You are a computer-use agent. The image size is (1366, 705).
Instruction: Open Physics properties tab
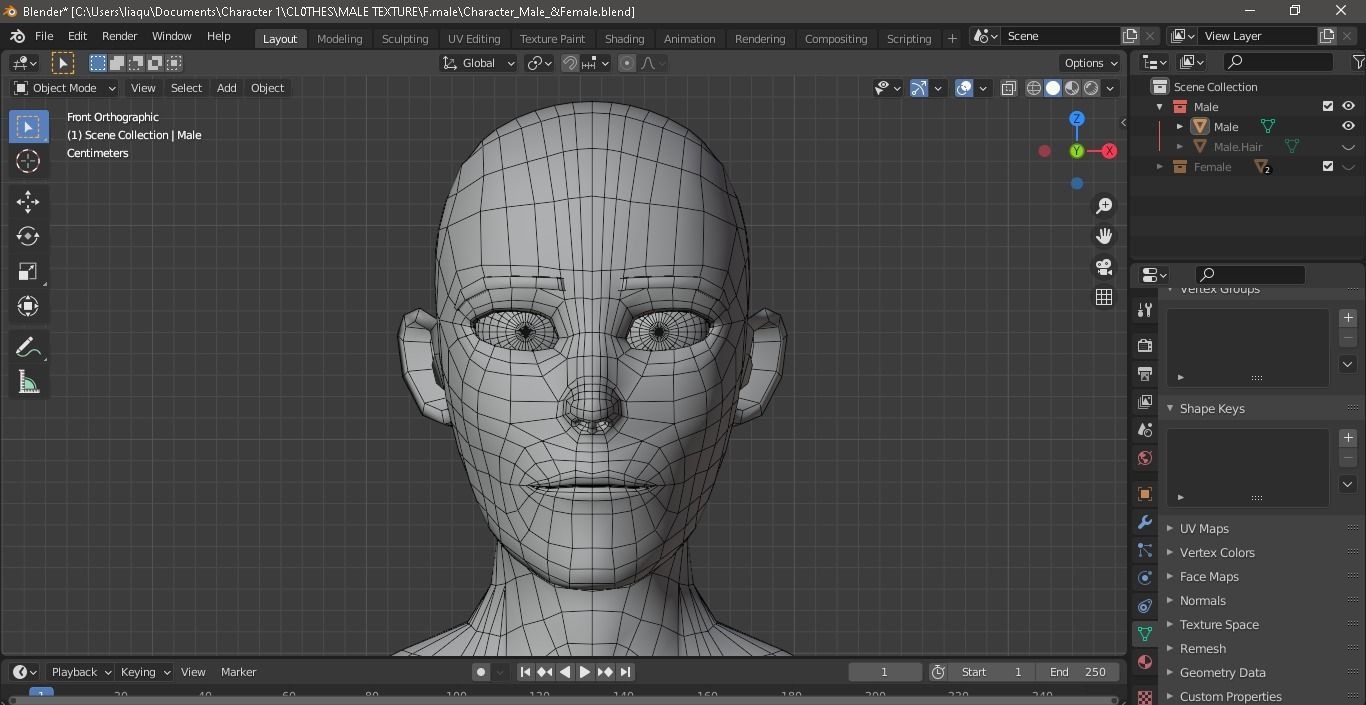(x=1145, y=578)
